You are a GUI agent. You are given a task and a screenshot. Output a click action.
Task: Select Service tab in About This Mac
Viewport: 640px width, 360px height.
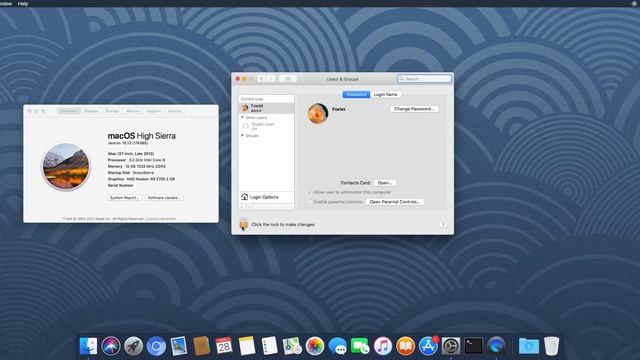pyautogui.click(x=175, y=111)
